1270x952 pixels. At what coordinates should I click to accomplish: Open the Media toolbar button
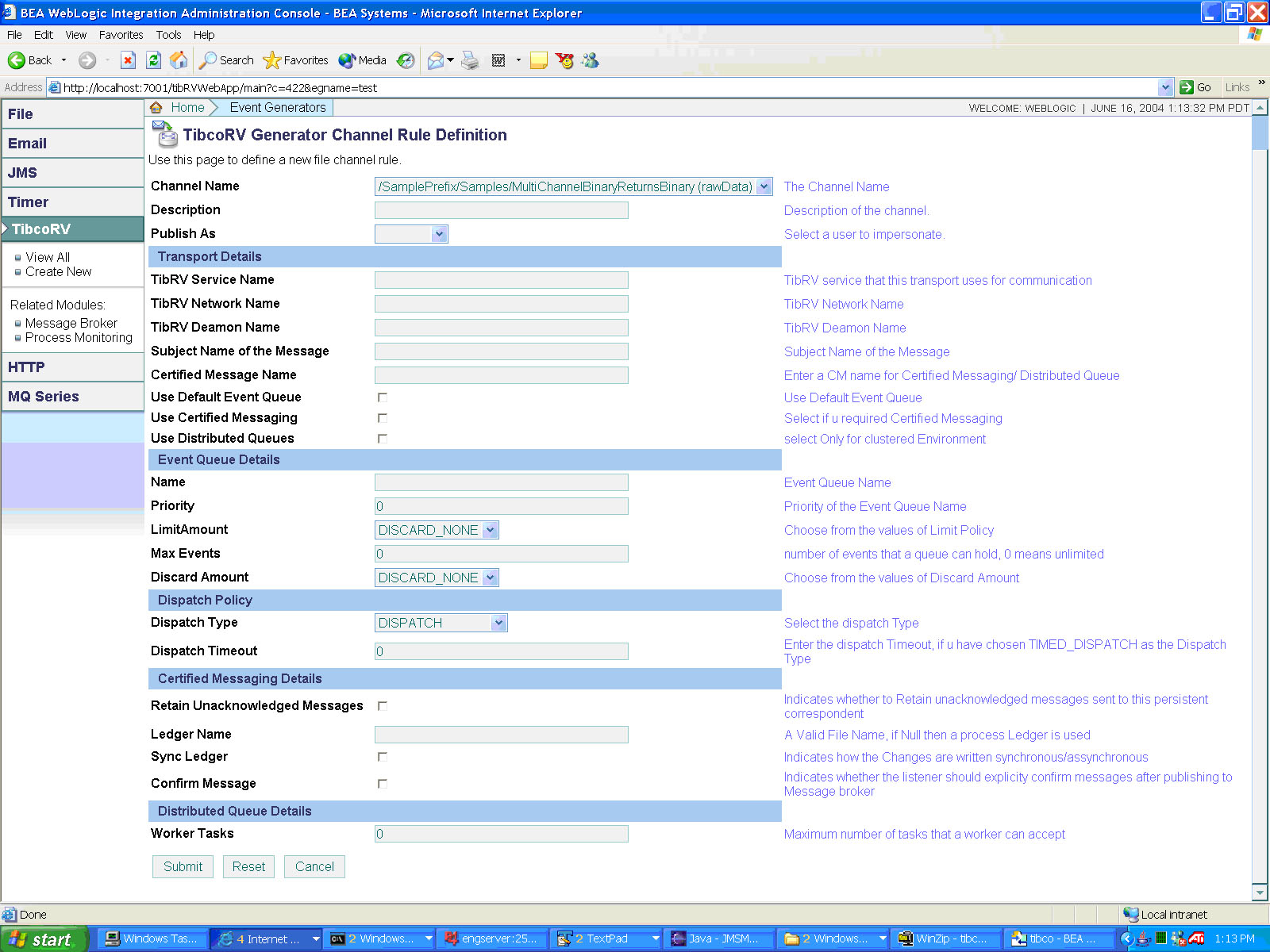362,60
